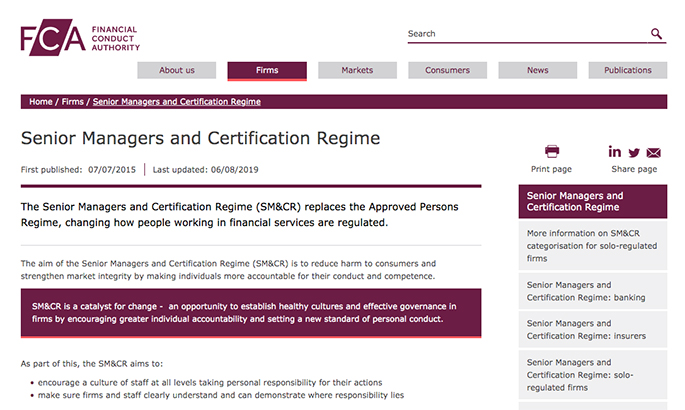This screenshot has width=685, height=410.
Task: Click bullet 'encourage a culture of staff' text
Action: (210, 382)
